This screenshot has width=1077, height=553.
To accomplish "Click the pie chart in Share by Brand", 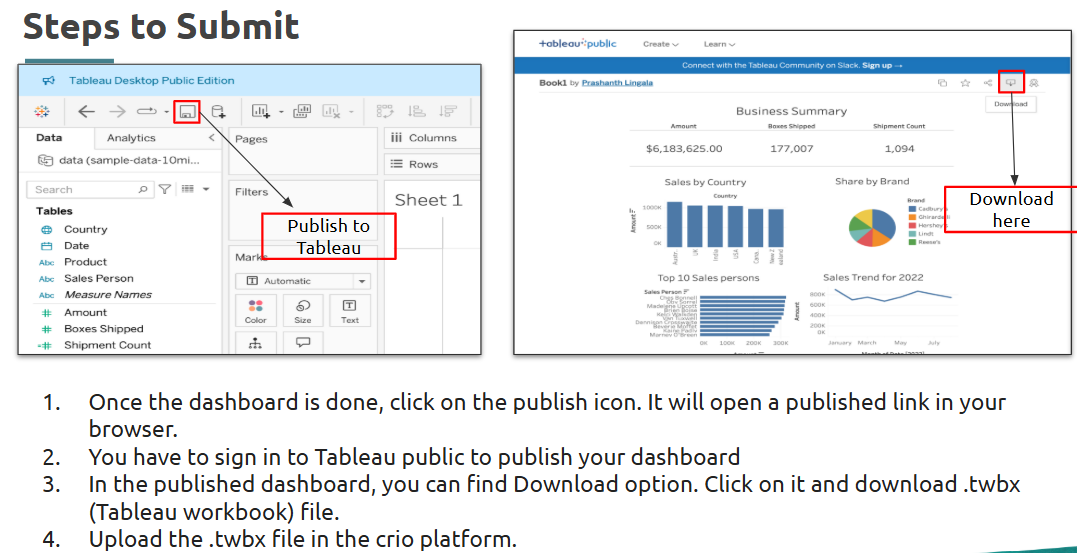I will (x=872, y=228).
